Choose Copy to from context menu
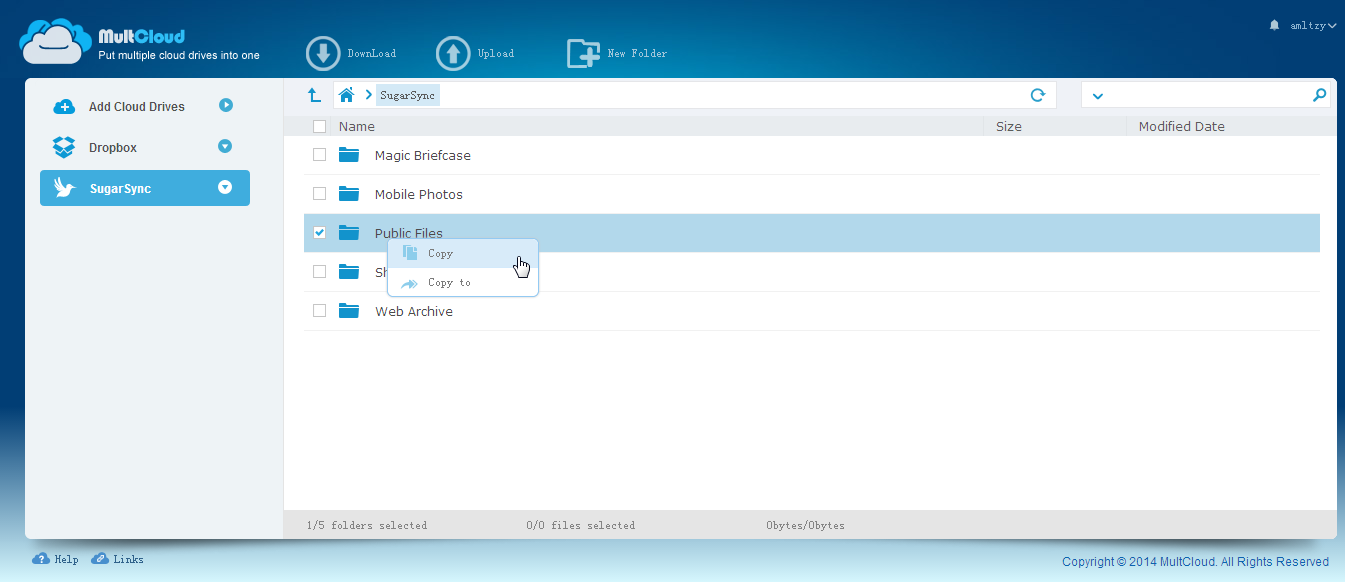1345x582 pixels. (463, 283)
